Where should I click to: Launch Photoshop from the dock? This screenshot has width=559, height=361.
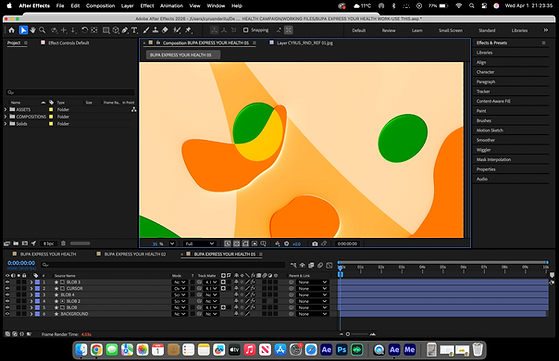tap(342, 350)
